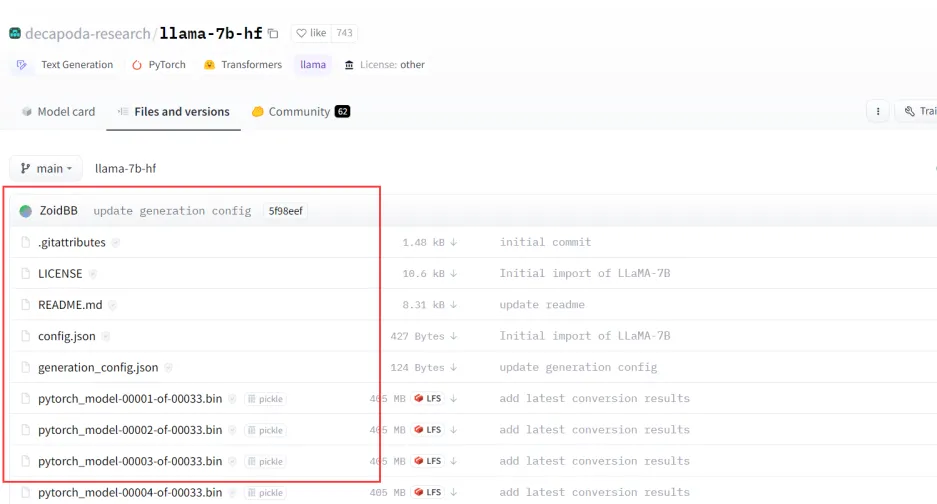Open the 5f98eef commit hash

tap(286, 211)
